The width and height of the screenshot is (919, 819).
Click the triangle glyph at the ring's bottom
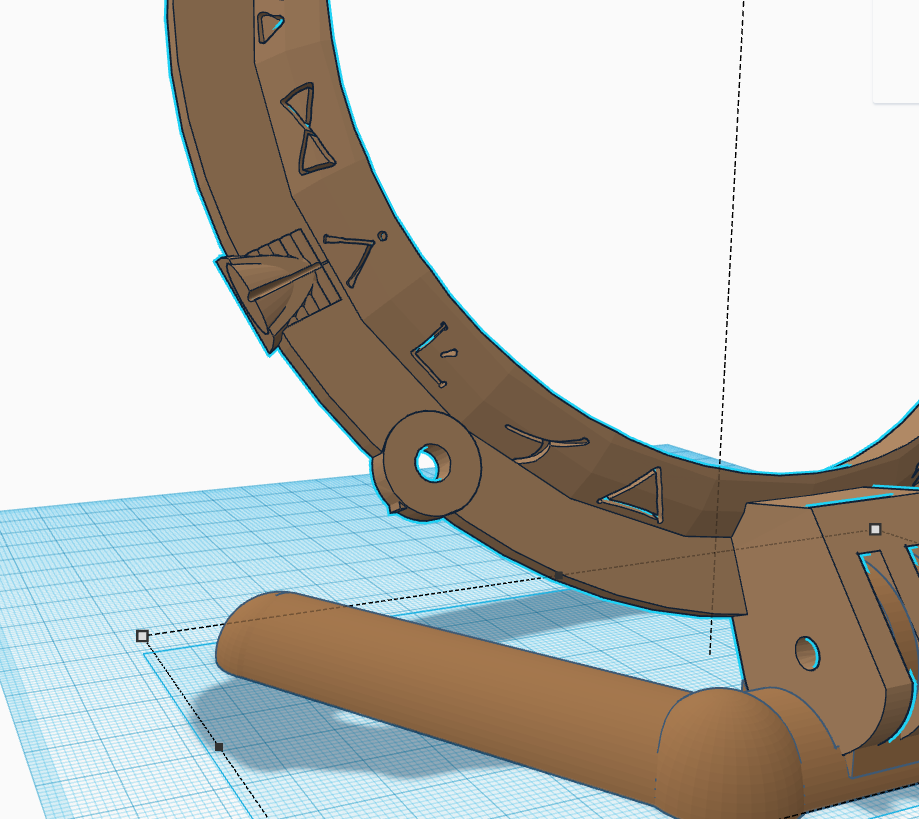click(633, 495)
